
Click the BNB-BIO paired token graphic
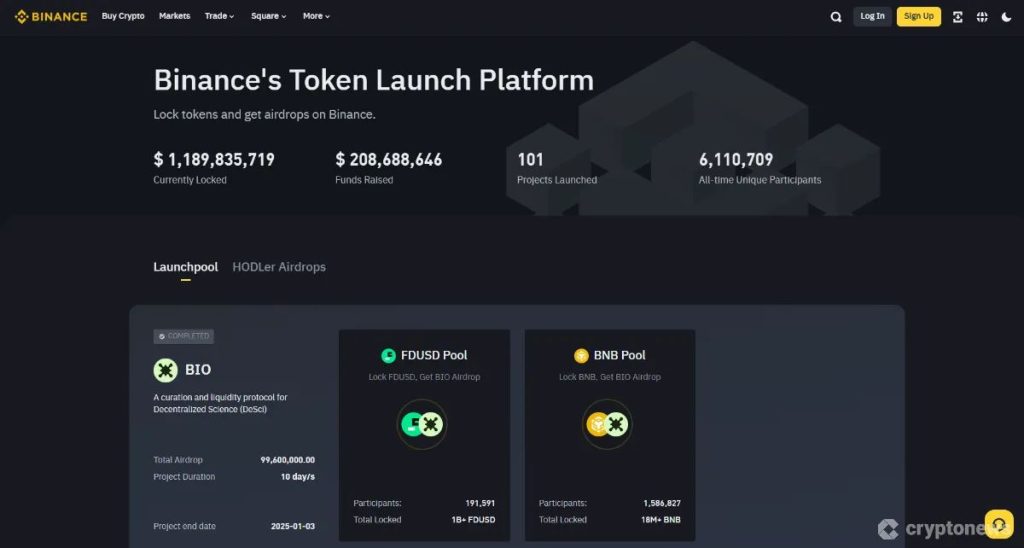coord(607,425)
